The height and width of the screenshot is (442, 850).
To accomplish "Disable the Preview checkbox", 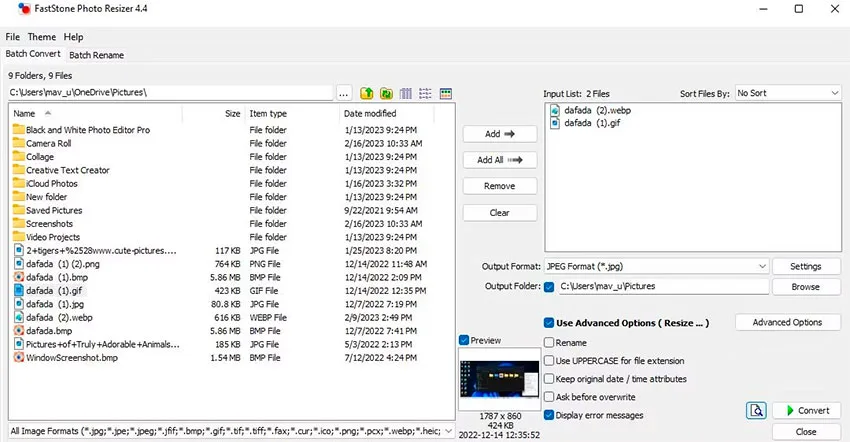I will click(464, 340).
